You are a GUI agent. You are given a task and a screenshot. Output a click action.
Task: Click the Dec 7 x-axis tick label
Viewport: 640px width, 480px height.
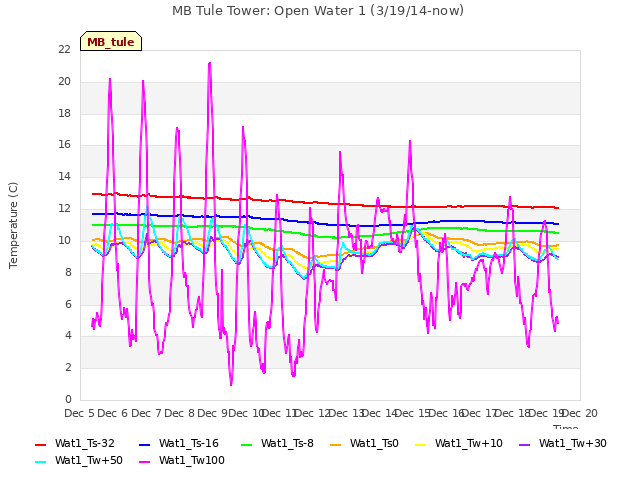(146, 413)
